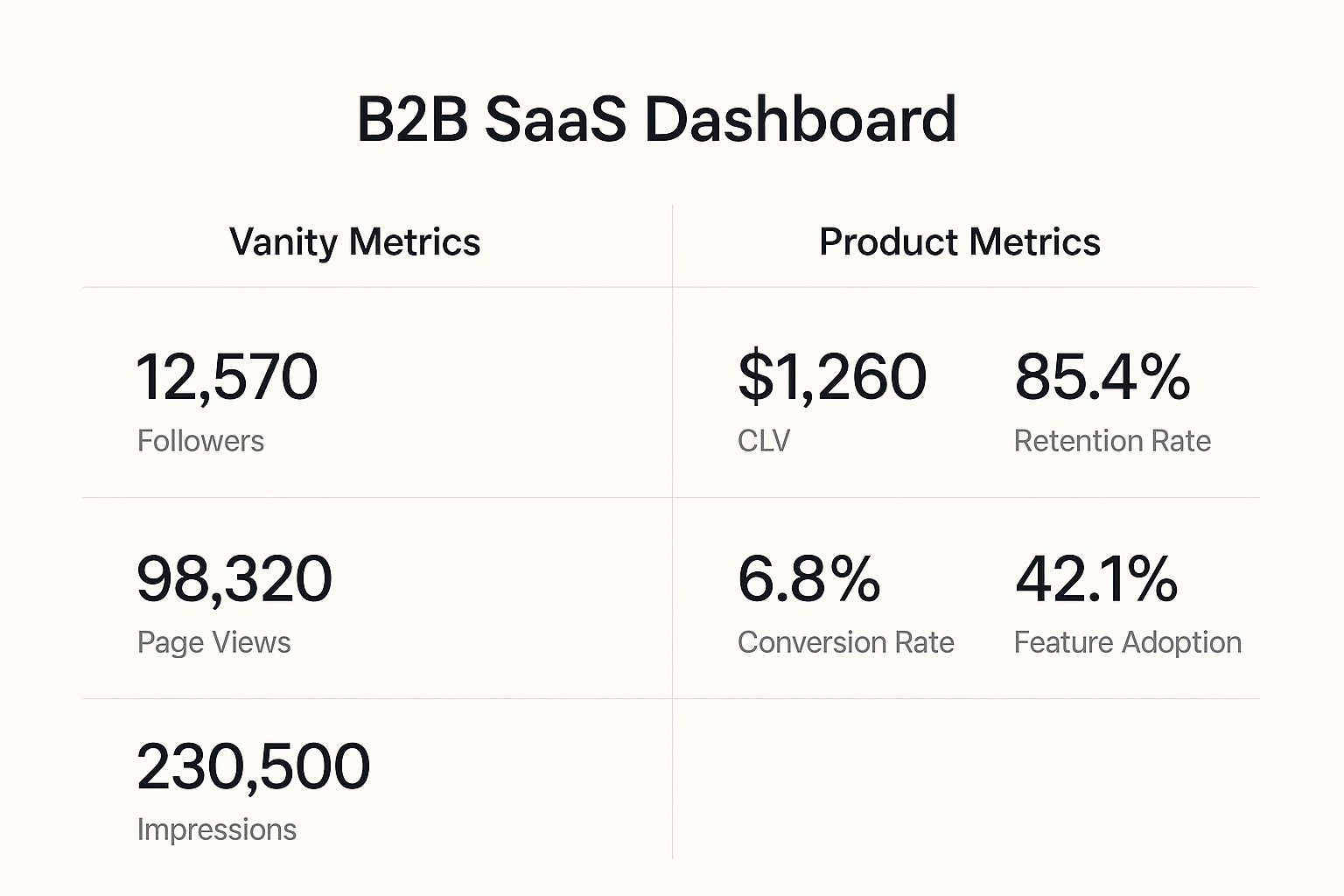Select the 230,500 impressions figure

pos(254,766)
